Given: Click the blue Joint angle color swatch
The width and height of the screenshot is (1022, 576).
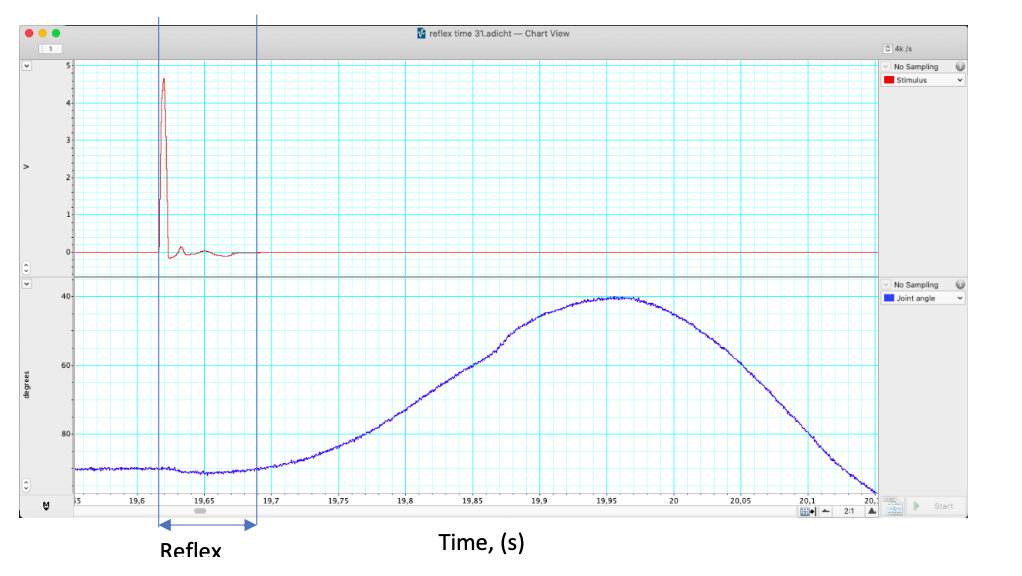Looking at the screenshot, I should 889,298.
